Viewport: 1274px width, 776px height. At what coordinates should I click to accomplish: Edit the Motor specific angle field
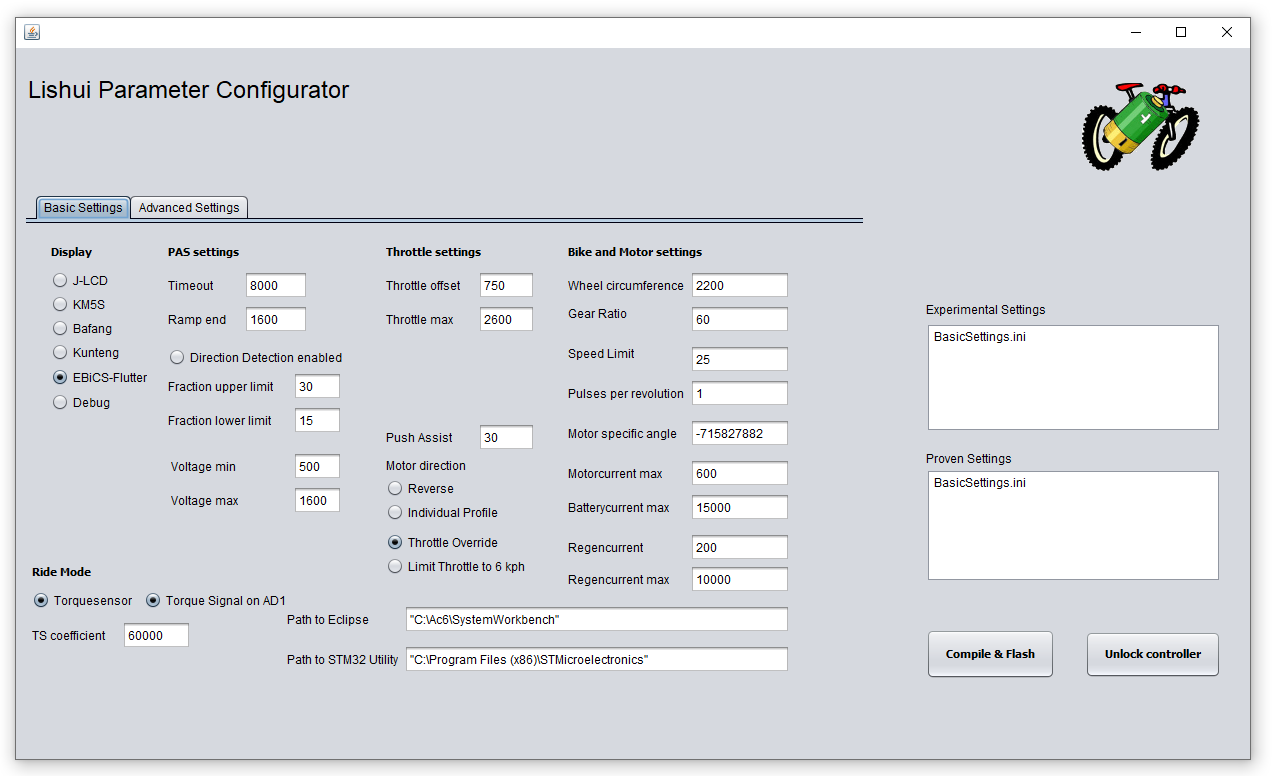coord(740,433)
